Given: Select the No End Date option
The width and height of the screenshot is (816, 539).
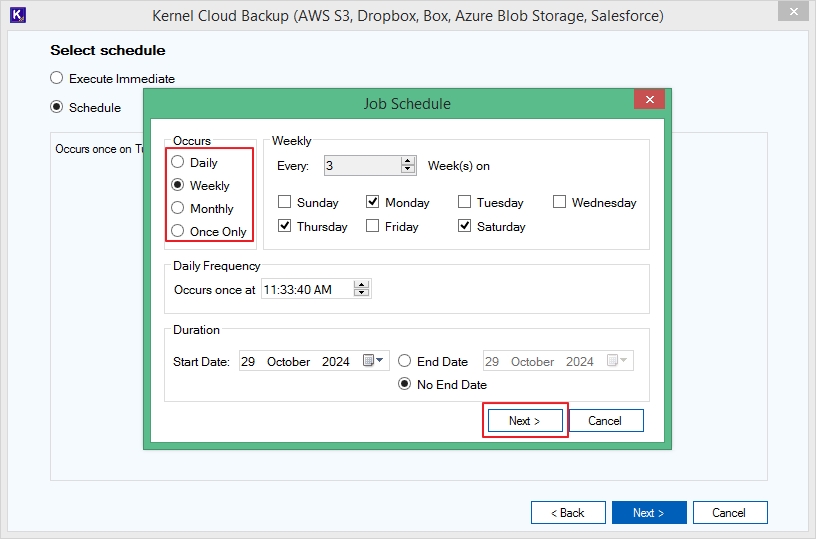Looking at the screenshot, I should 404,384.
